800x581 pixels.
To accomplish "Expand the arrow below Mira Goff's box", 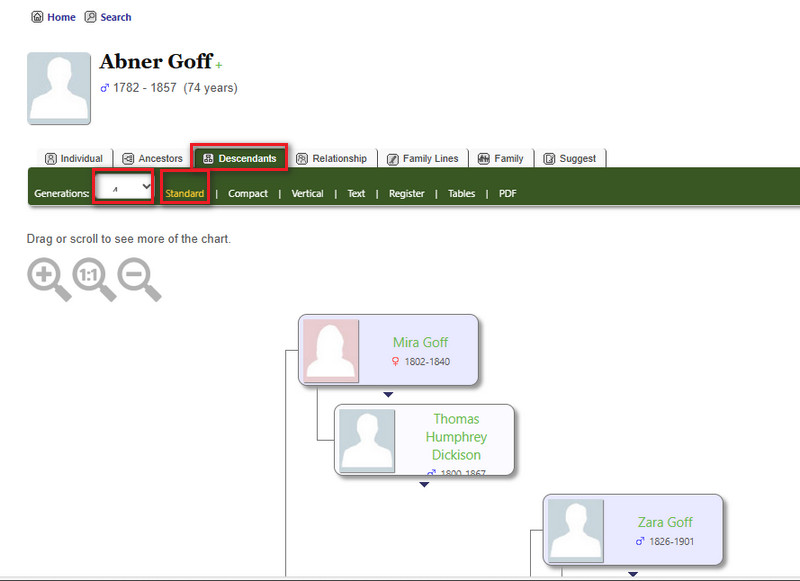I will coord(388,395).
